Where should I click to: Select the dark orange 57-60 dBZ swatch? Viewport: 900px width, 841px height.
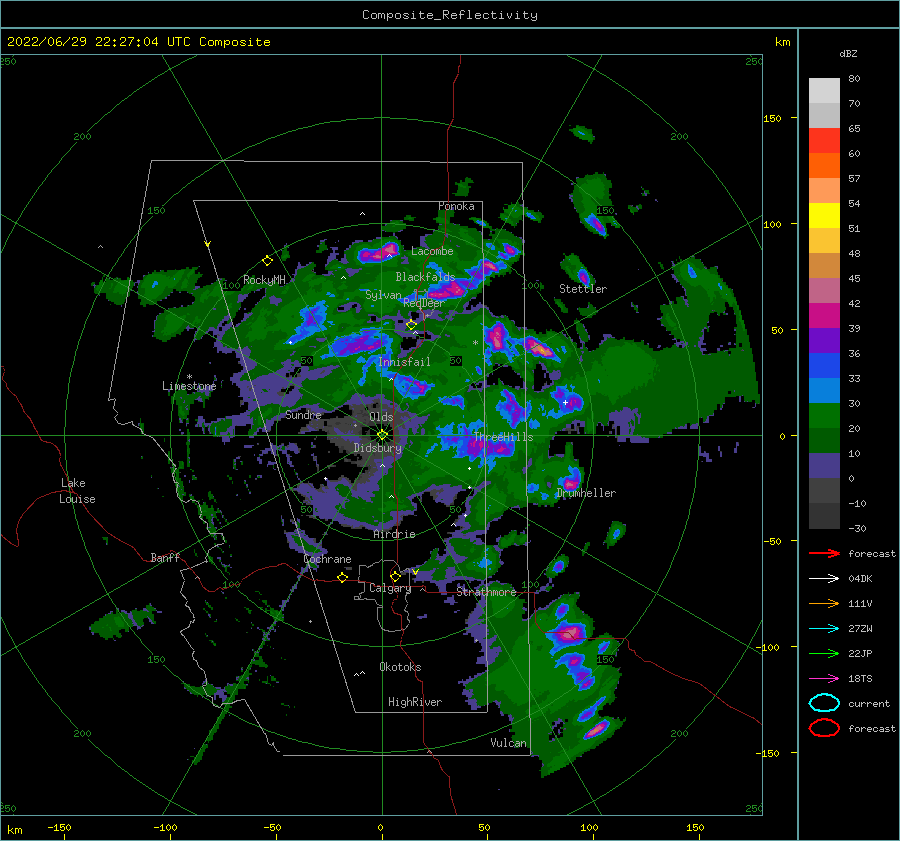coord(824,166)
